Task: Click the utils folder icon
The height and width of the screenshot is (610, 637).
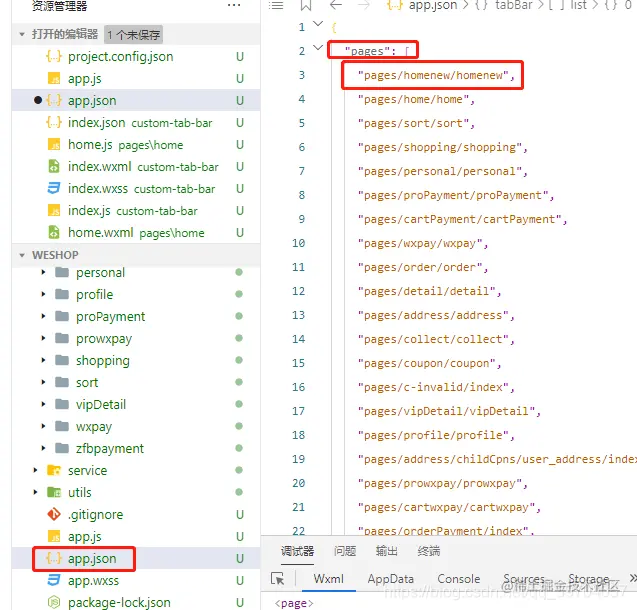Action: point(54,492)
